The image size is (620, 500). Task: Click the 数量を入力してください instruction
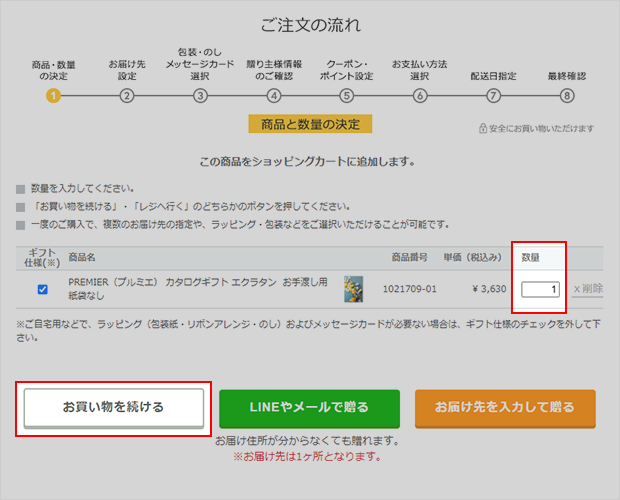82,189
